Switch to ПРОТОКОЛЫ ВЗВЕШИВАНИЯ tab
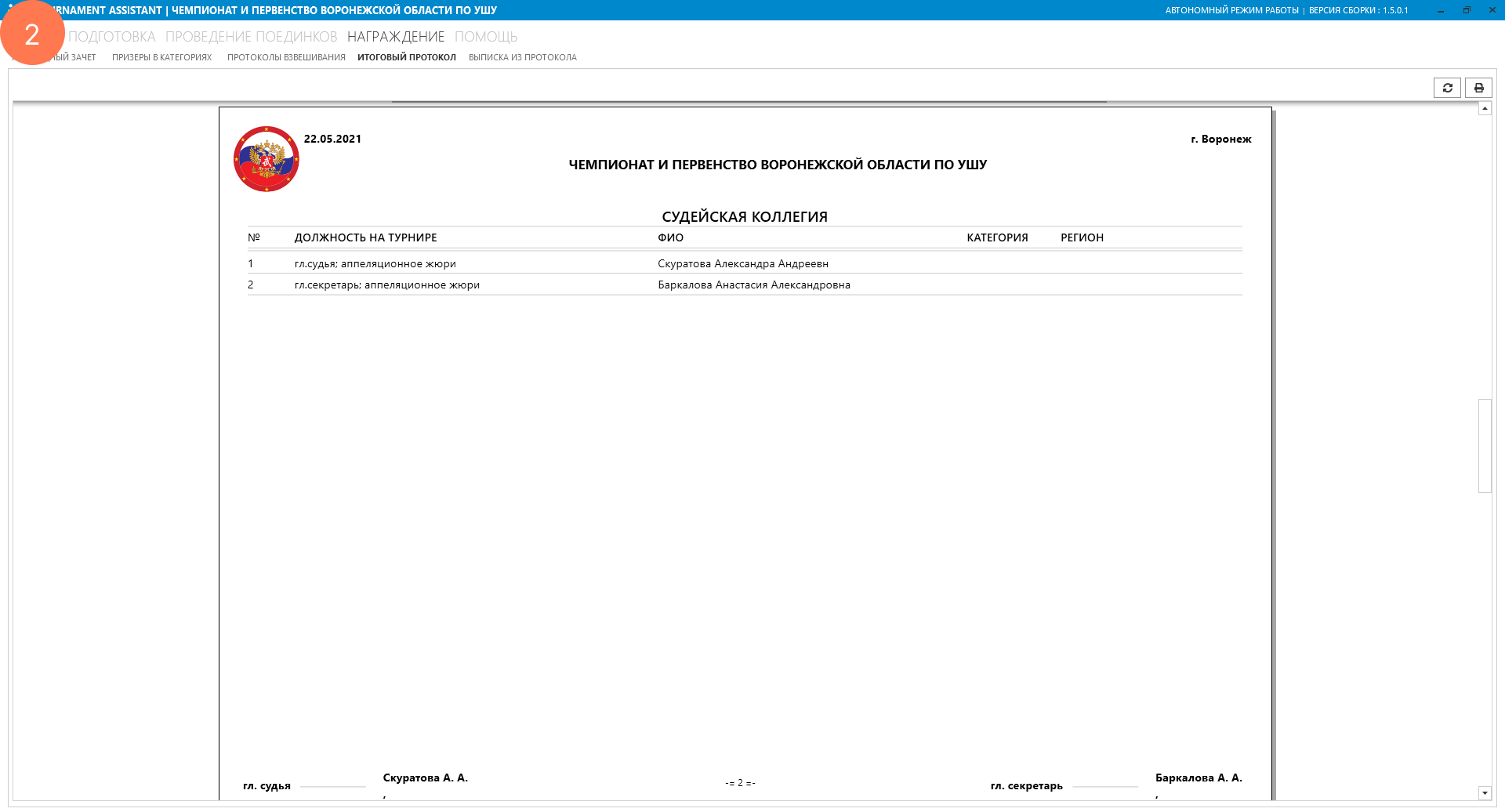Image resolution: width=1505 pixels, height=812 pixels. [x=286, y=57]
